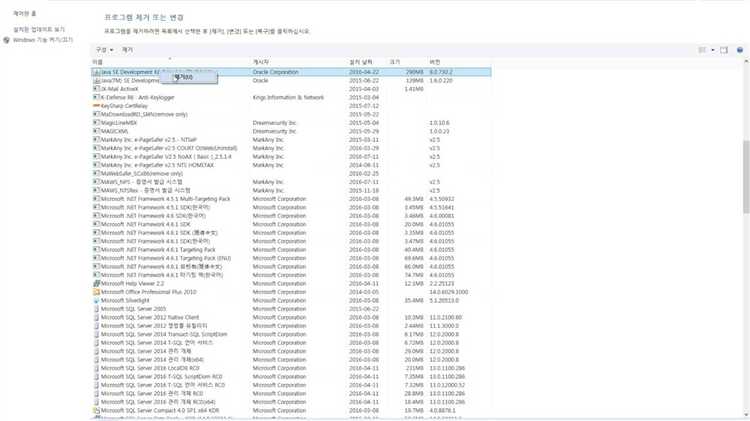Image resolution: width=750 pixels, height=421 pixels.
Task: Select the Microsoft SQL Server 2005 entry
Action: 291,309
